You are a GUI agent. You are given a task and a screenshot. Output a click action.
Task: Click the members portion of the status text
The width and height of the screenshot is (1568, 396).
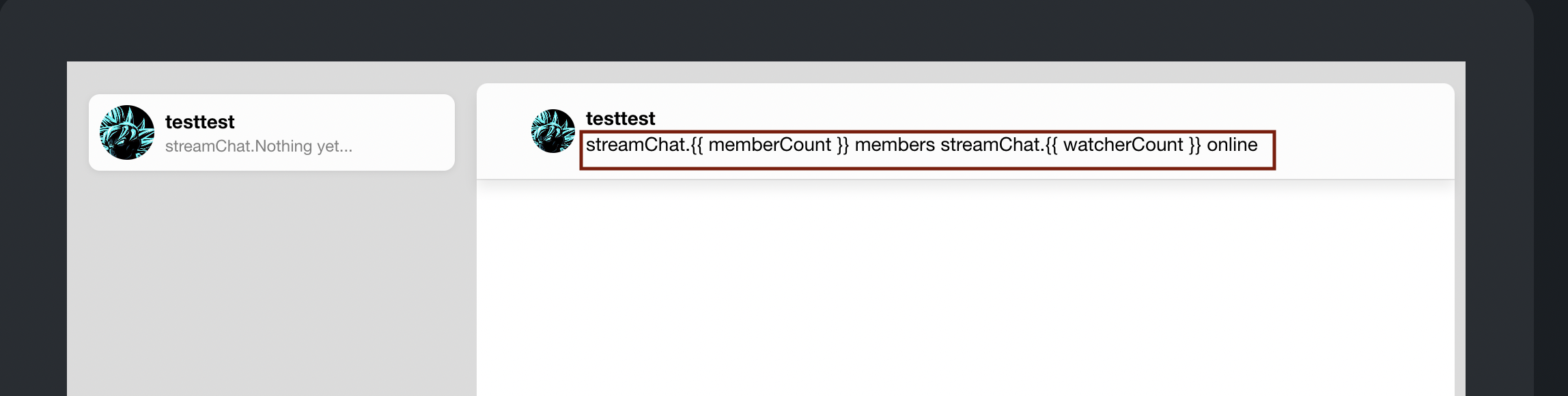(x=895, y=145)
